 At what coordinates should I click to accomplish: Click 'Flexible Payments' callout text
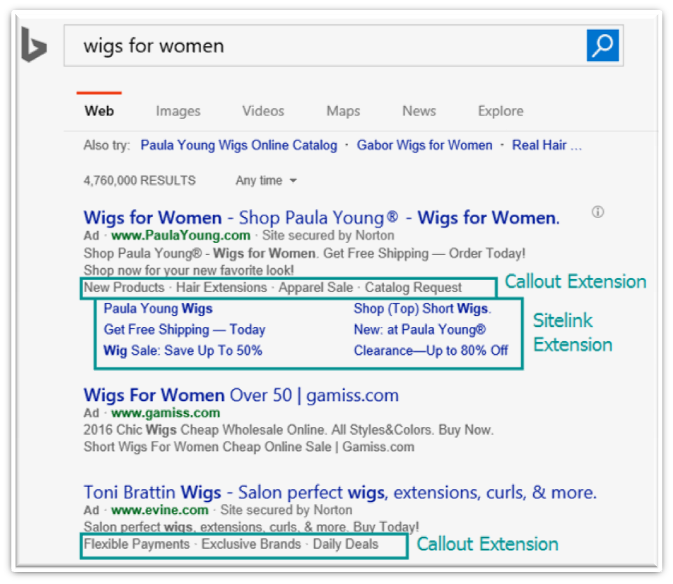point(136,544)
